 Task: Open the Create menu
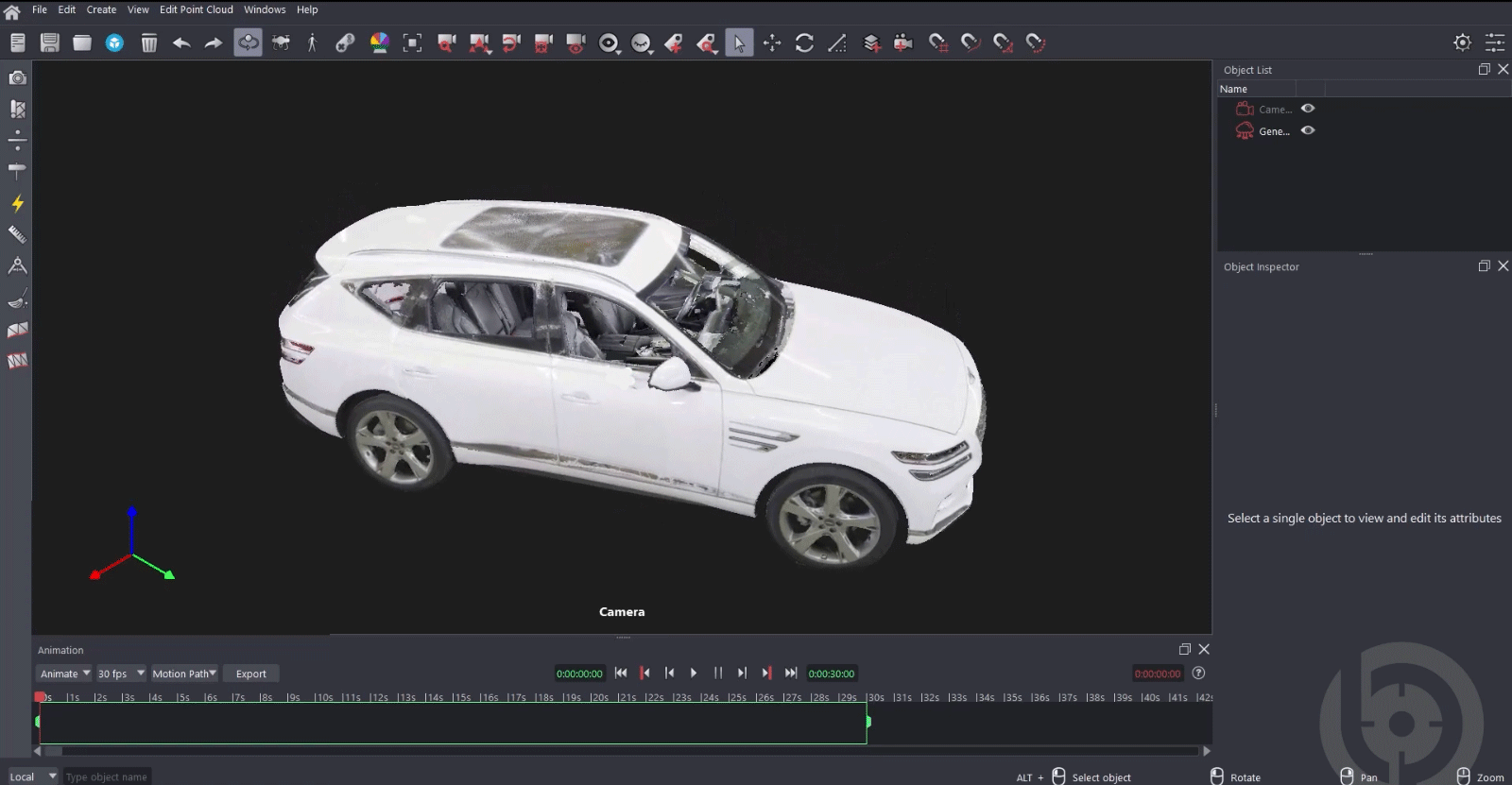click(101, 9)
